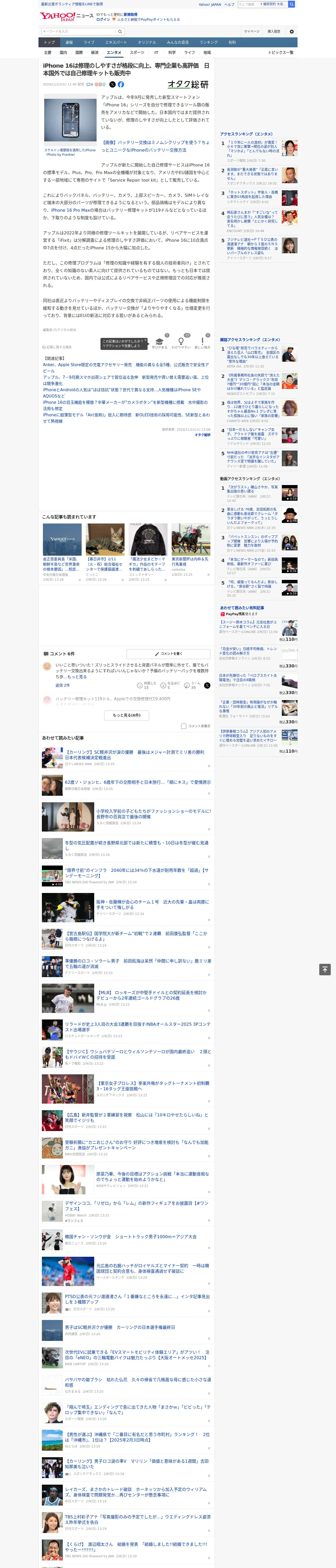336x1568 pixels.
Task: Click the Yahoo! JAPAN news logo
Action: coord(66,16)
